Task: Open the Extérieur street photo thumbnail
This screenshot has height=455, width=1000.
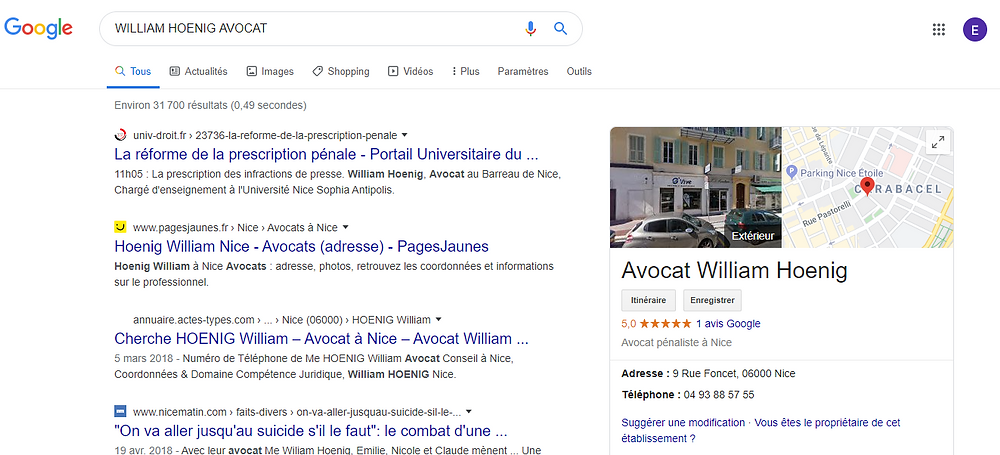Action: pos(696,187)
